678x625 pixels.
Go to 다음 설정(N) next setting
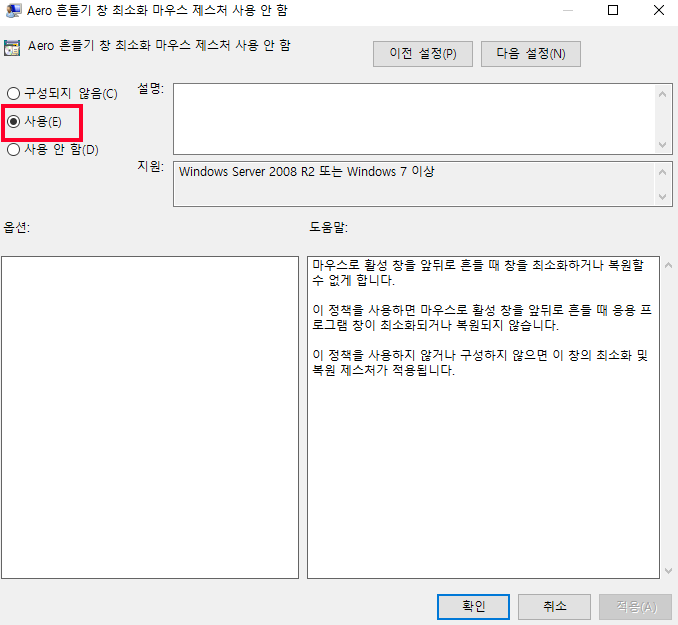point(531,54)
